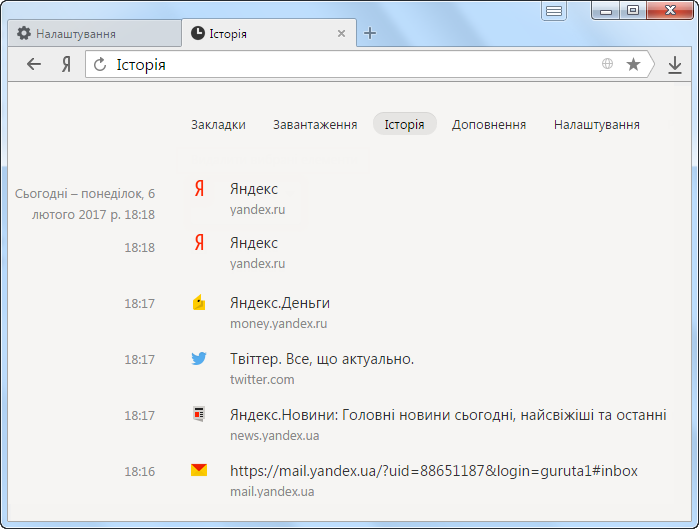Click the Twitter bird favicon
The width and height of the screenshot is (699, 529).
[x=199, y=358]
